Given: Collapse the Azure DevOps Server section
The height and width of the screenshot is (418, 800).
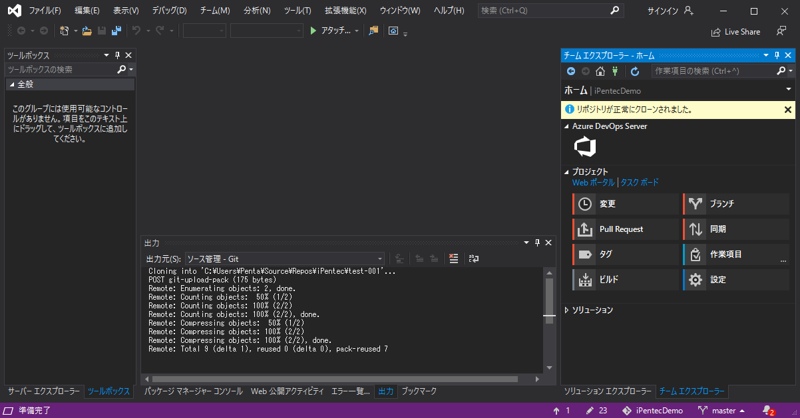Looking at the screenshot, I should point(566,127).
